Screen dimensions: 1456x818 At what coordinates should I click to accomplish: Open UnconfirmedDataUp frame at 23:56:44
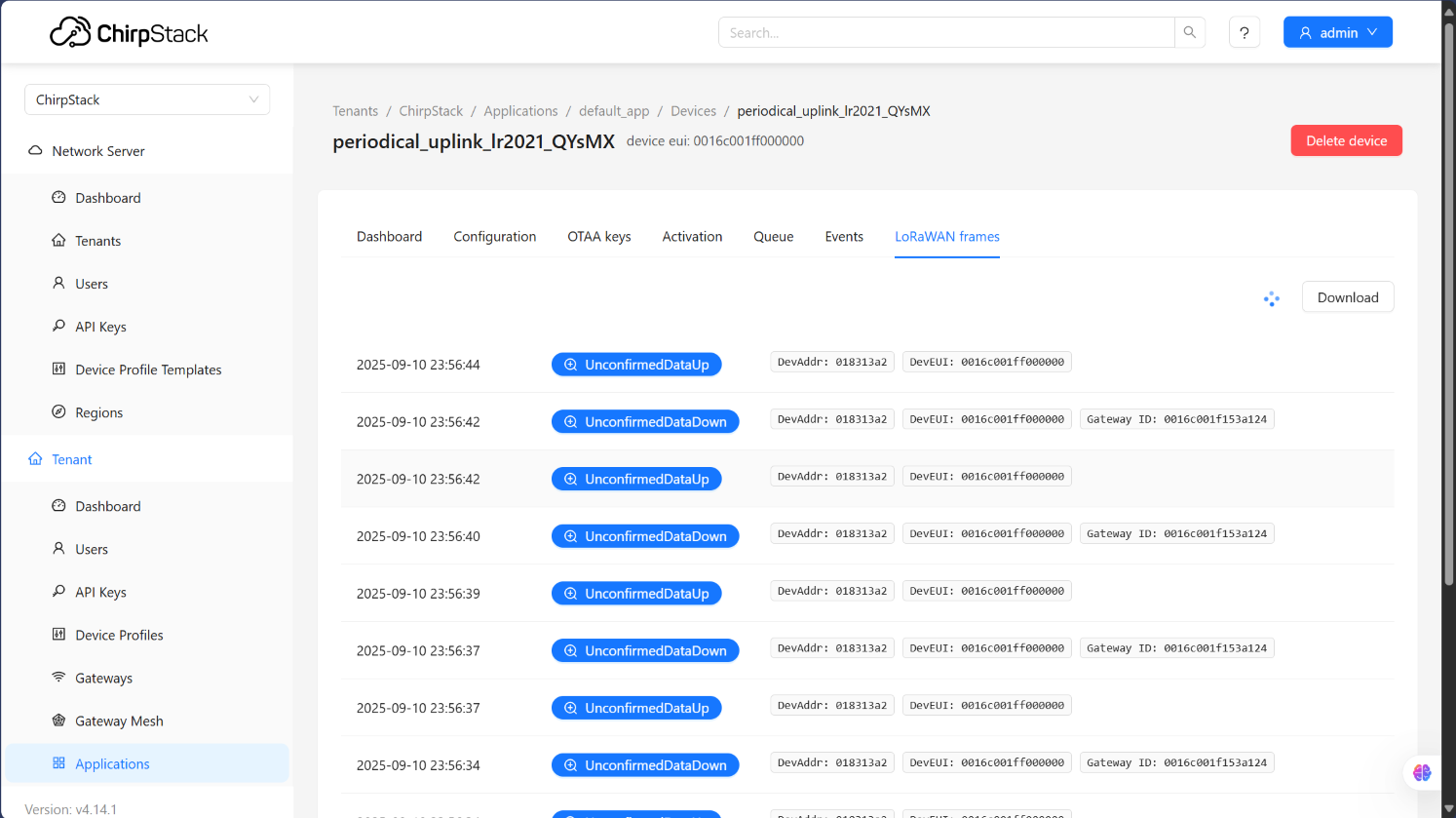pyautogui.click(x=636, y=365)
